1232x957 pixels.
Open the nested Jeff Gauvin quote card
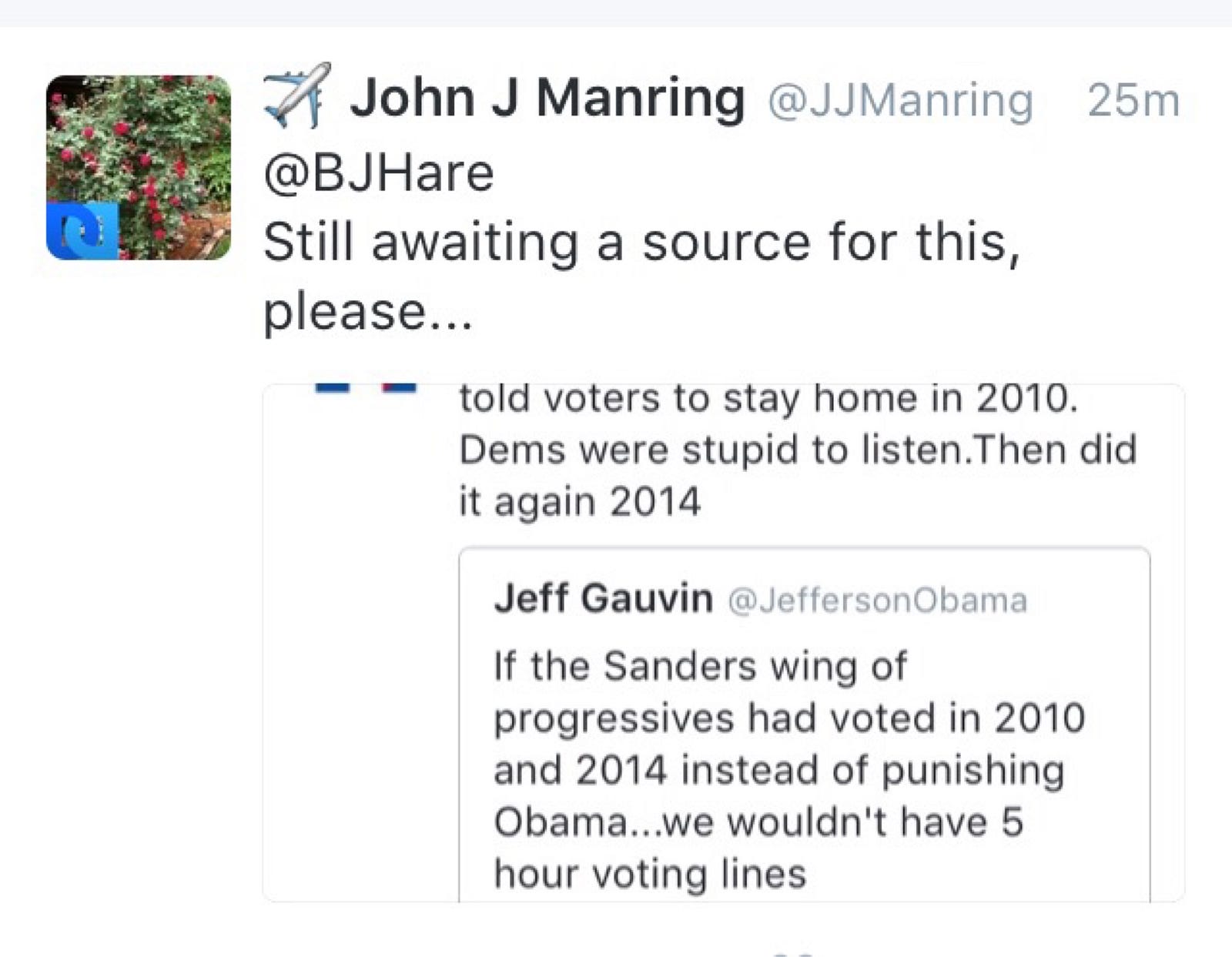[x=805, y=724]
